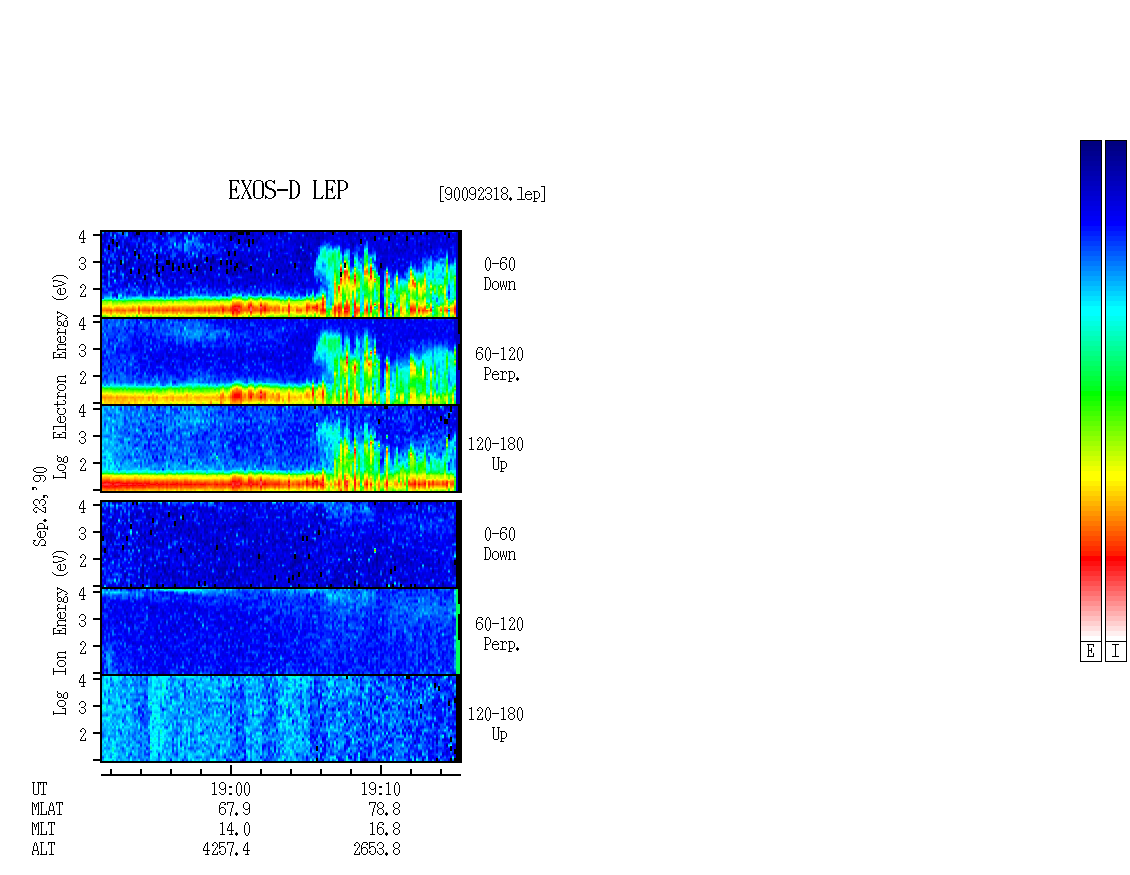Click the E electron color scale bar
1130x875 pixels.
point(1090,390)
